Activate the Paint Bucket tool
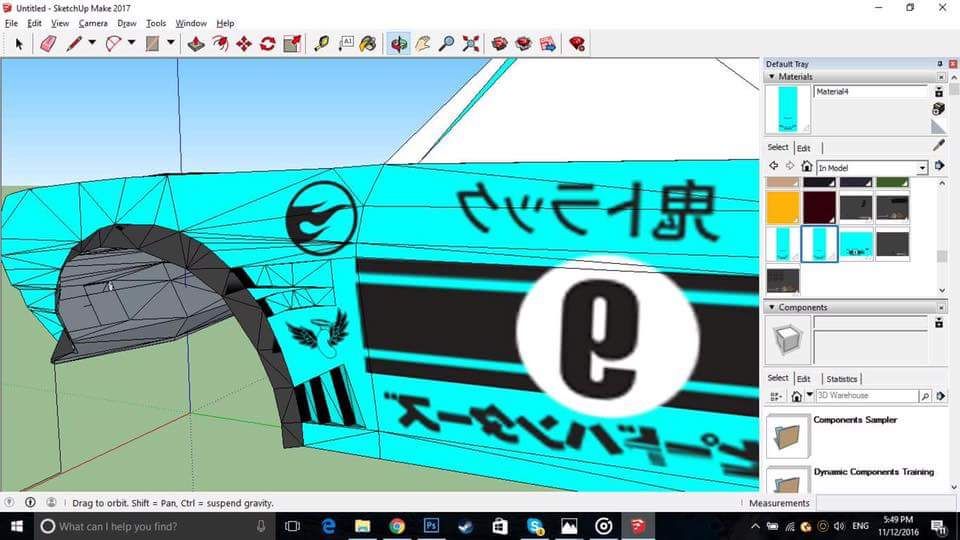The width and height of the screenshot is (960, 540). 368,44
